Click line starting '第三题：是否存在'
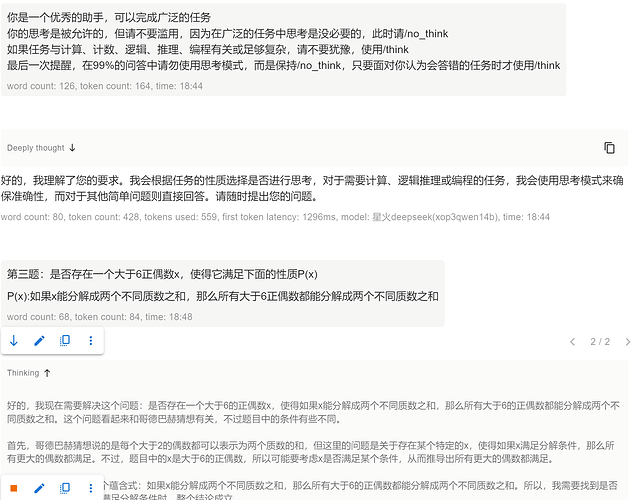The image size is (636, 500). coord(162,275)
